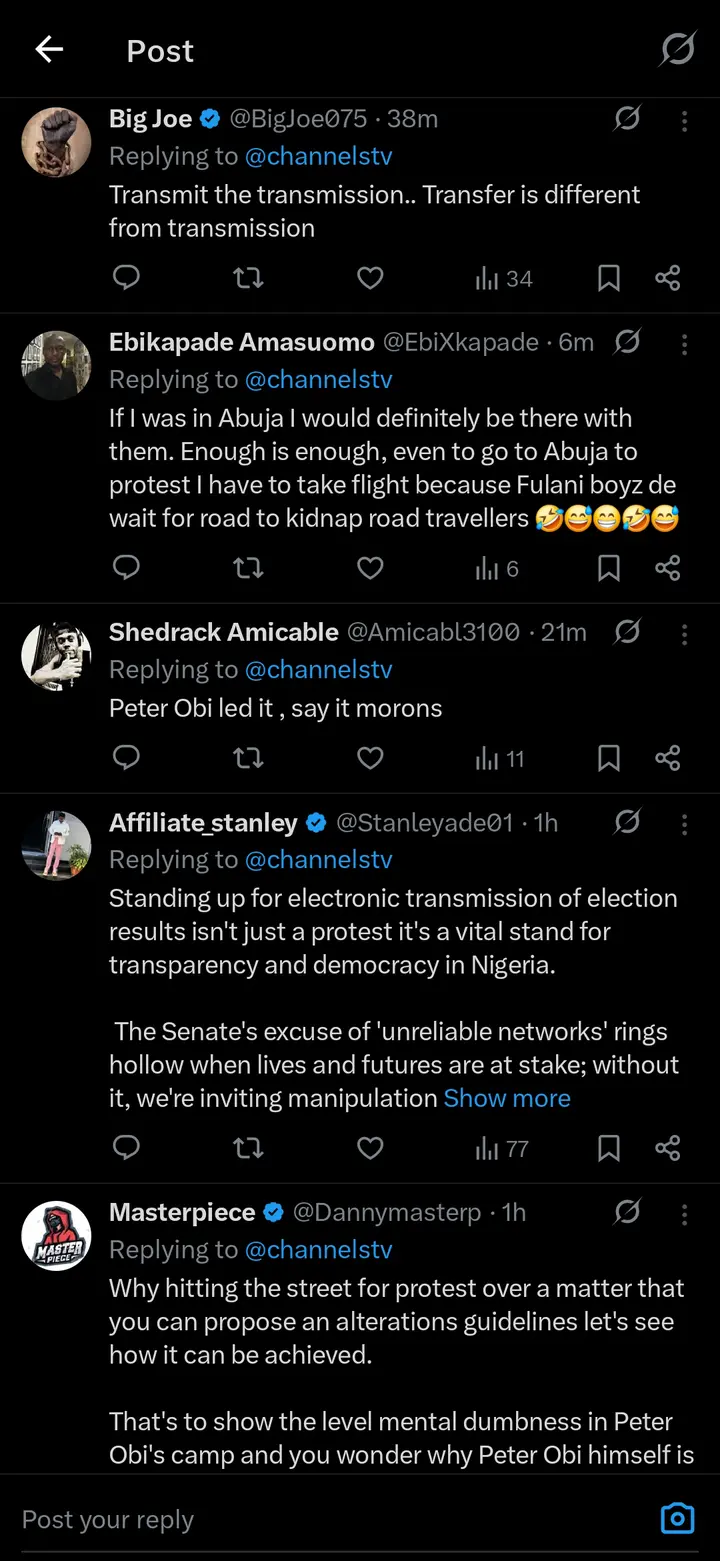720x1561 pixels.
Task: Open three-dot menu on Ebikapade's reply
Action: coord(684,344)
